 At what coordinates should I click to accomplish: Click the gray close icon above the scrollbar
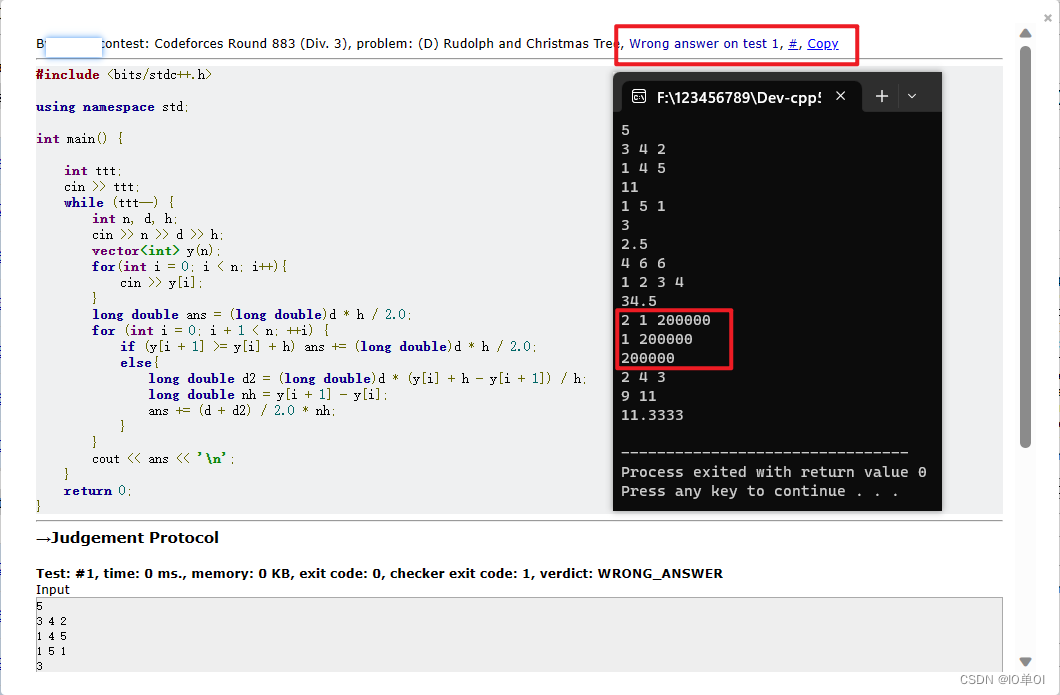pos(1047,17)
